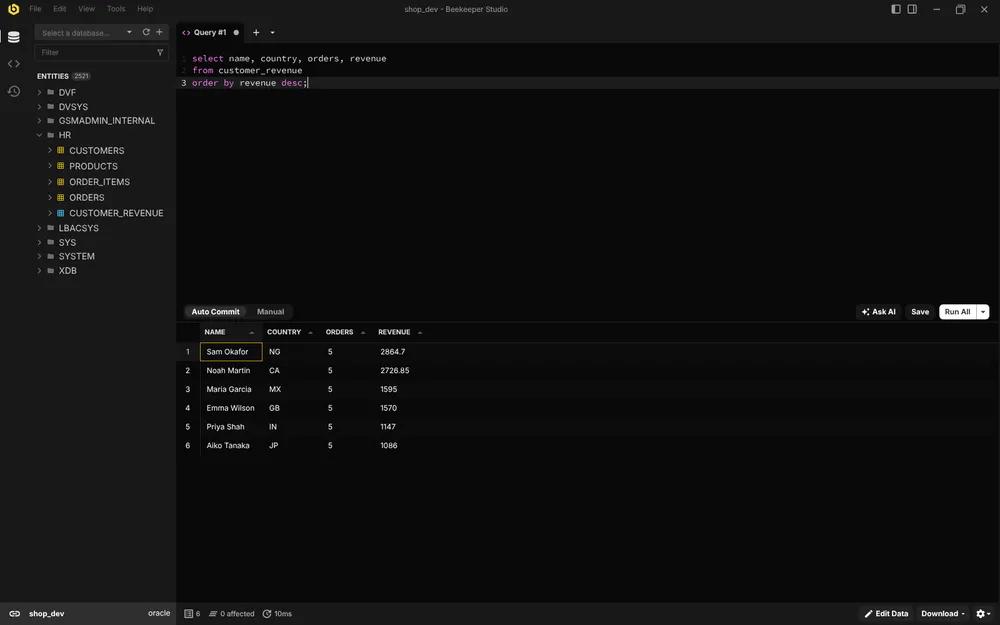Click the ORDER_ITEMS table icon
The image size is (1000, 625).
pyautogui.click(x=61, y=182)
